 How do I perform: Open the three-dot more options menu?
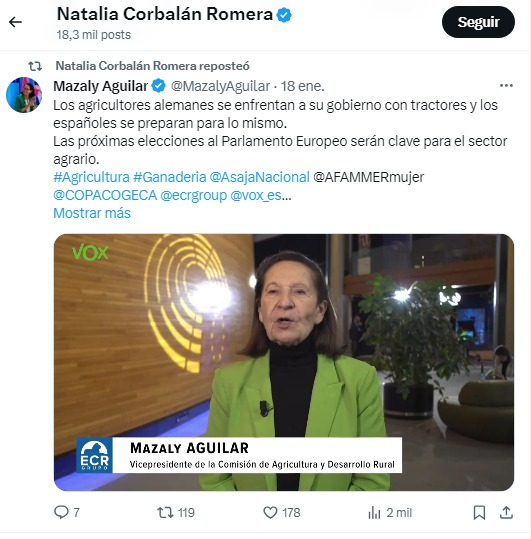pyautogui.click(x=506, y=86)
